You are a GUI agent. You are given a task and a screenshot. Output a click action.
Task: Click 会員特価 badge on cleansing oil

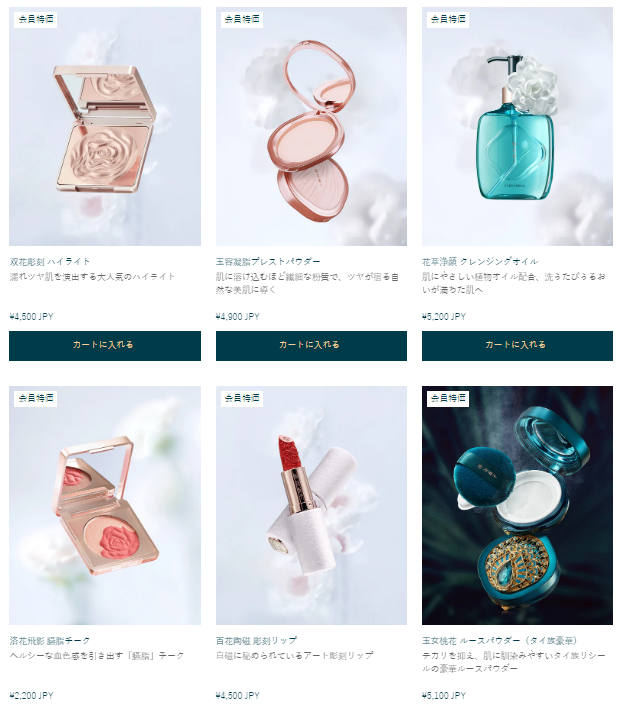[448, 19]
